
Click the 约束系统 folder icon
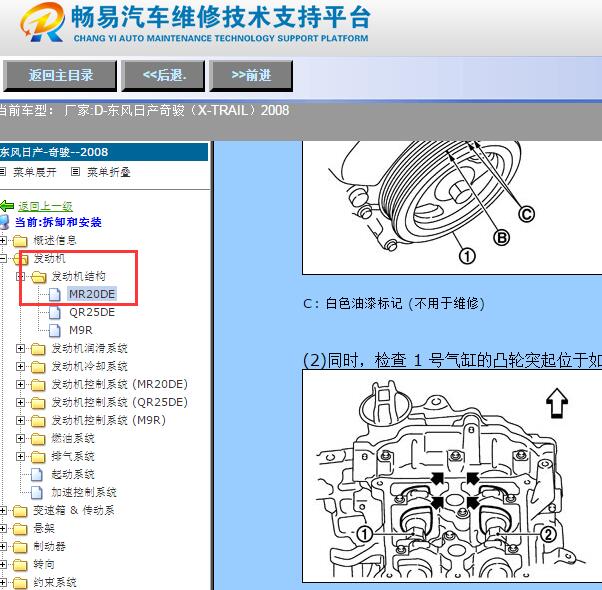pos(20,583)
